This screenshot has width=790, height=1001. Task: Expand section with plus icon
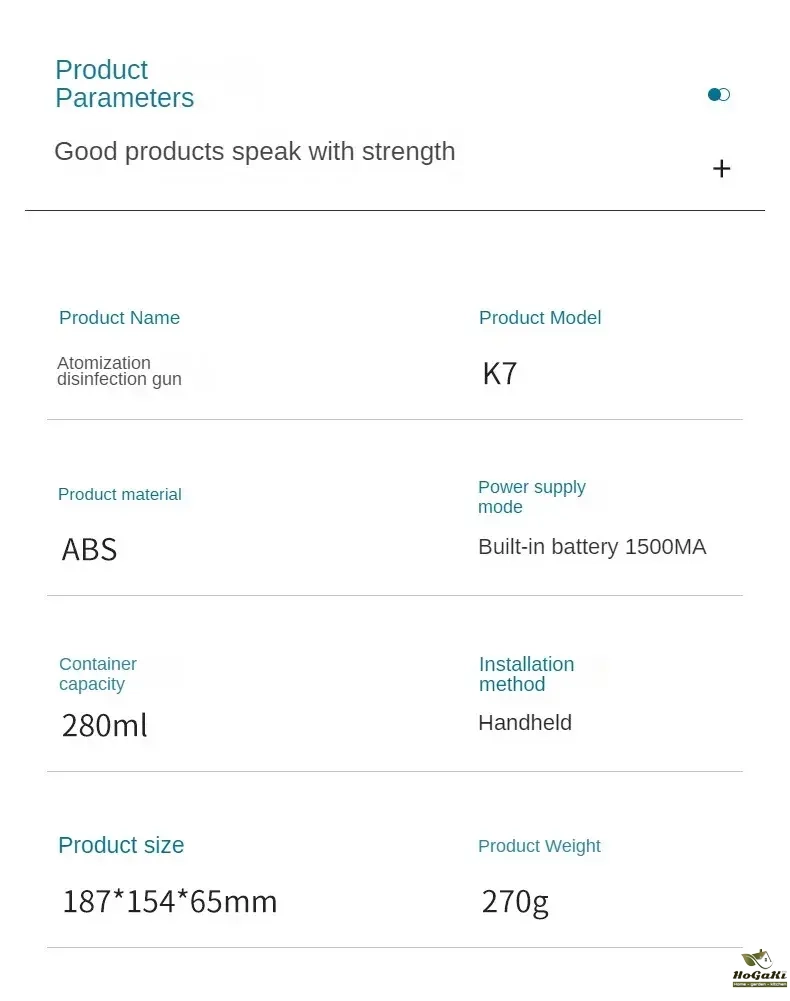click(721, 169)
